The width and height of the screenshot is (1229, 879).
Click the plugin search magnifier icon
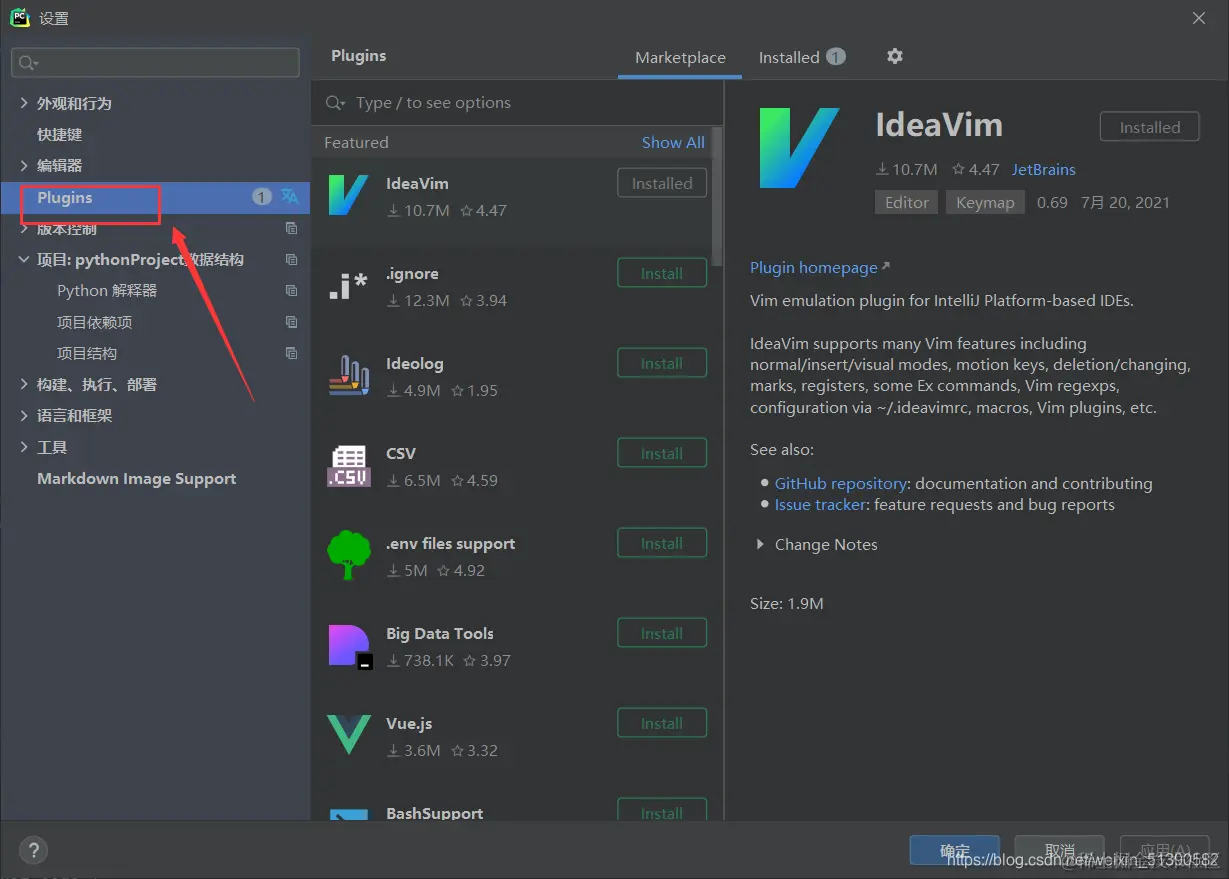(337, 103)
